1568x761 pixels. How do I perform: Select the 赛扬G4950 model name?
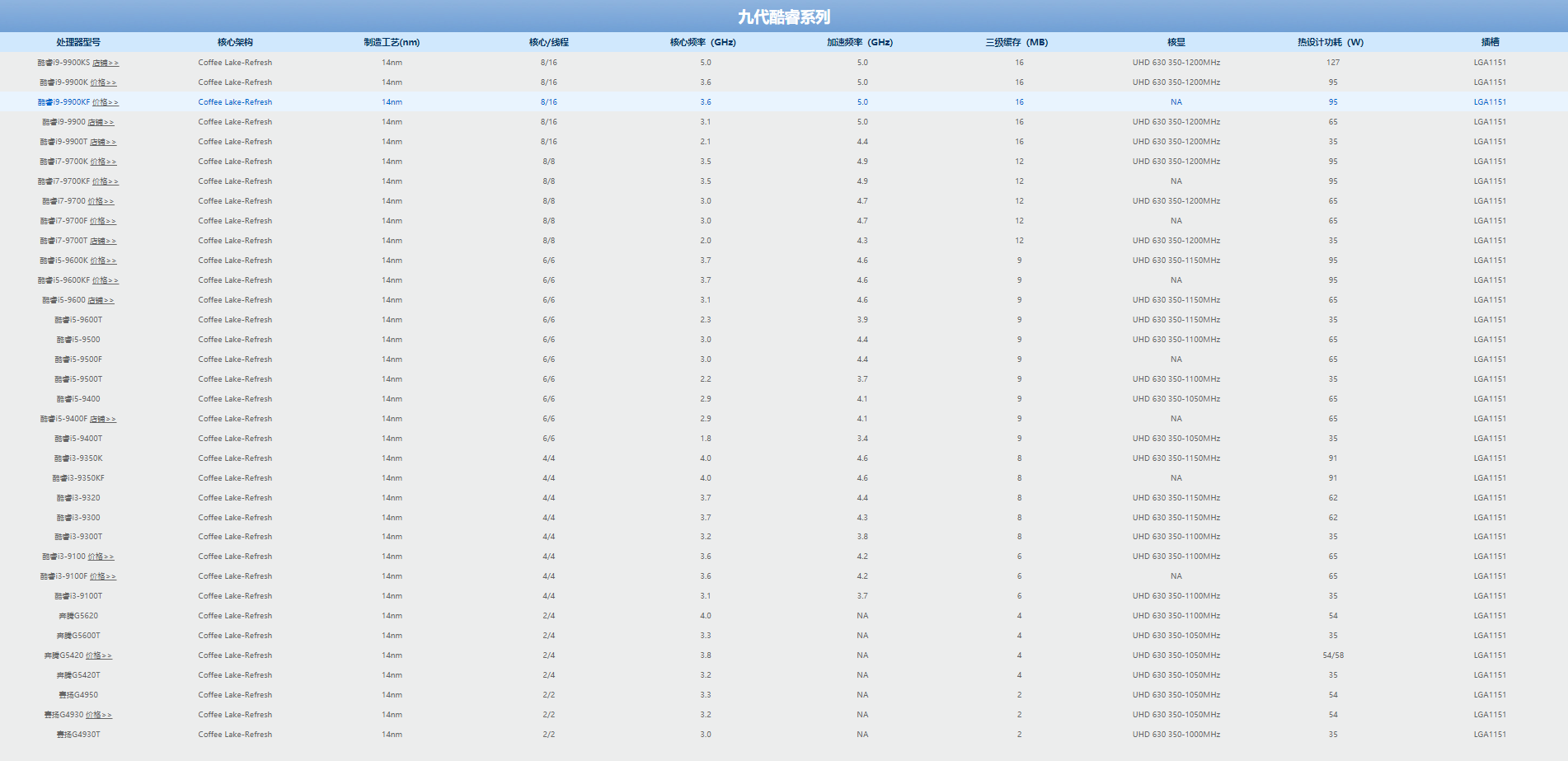tap(78, 695)
